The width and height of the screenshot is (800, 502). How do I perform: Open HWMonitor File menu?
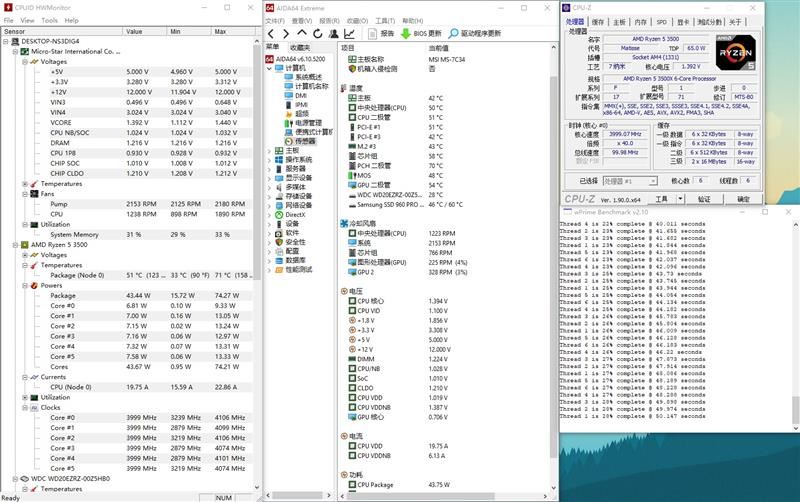click(x=9, y=20)
